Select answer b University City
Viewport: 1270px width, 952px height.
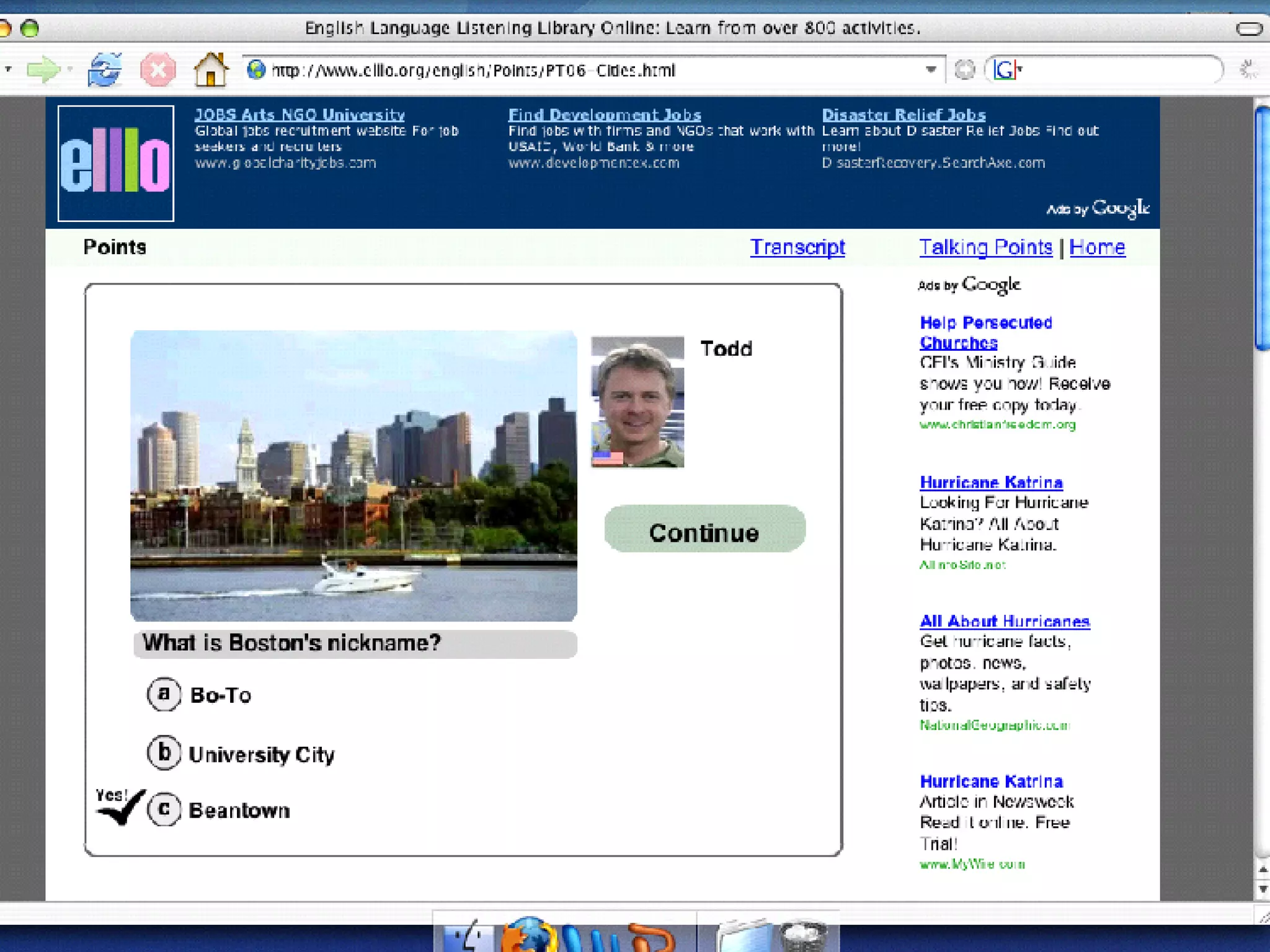[x=164, y=753]
